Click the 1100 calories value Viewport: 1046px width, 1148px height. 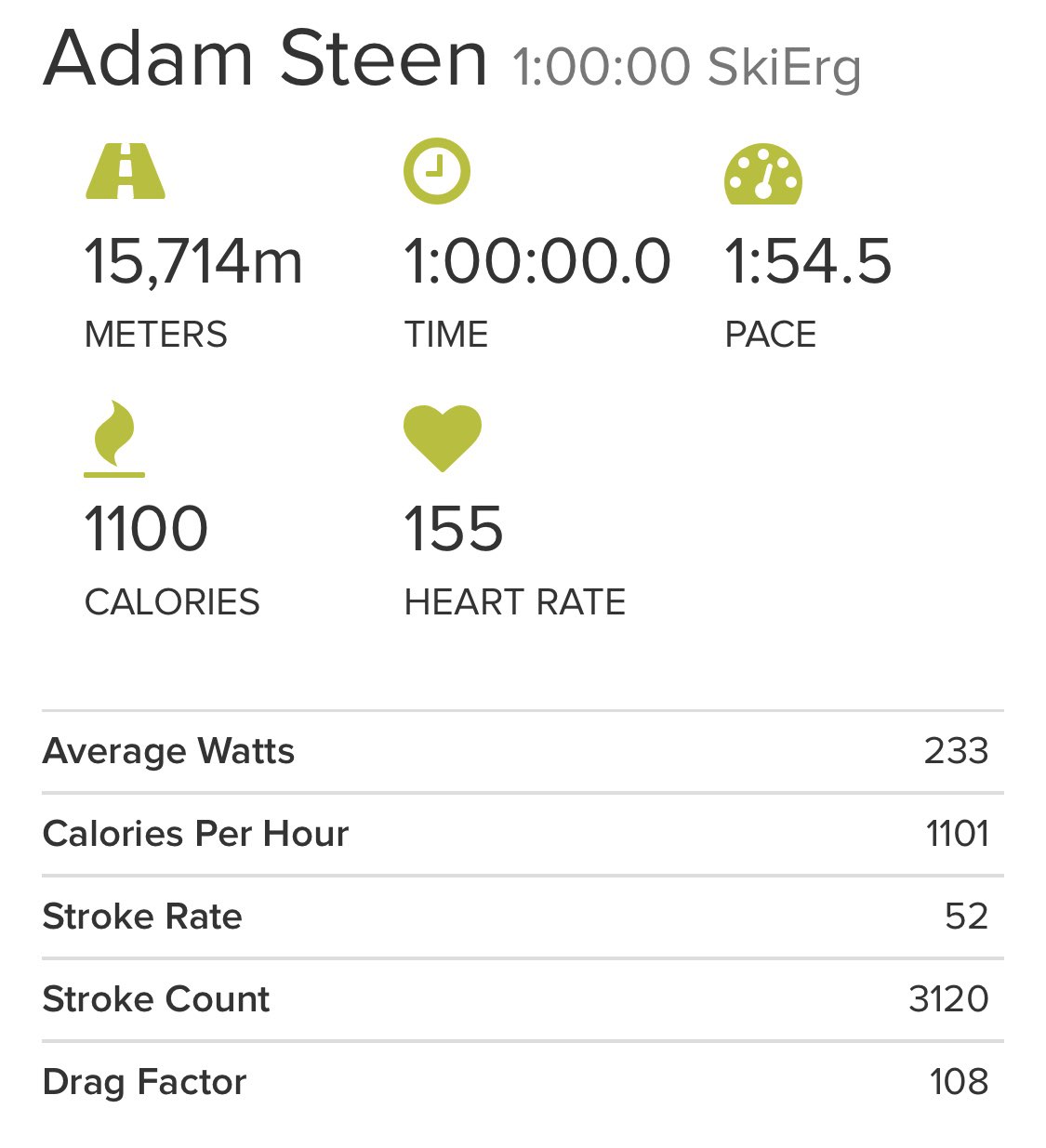pos(146,529)
